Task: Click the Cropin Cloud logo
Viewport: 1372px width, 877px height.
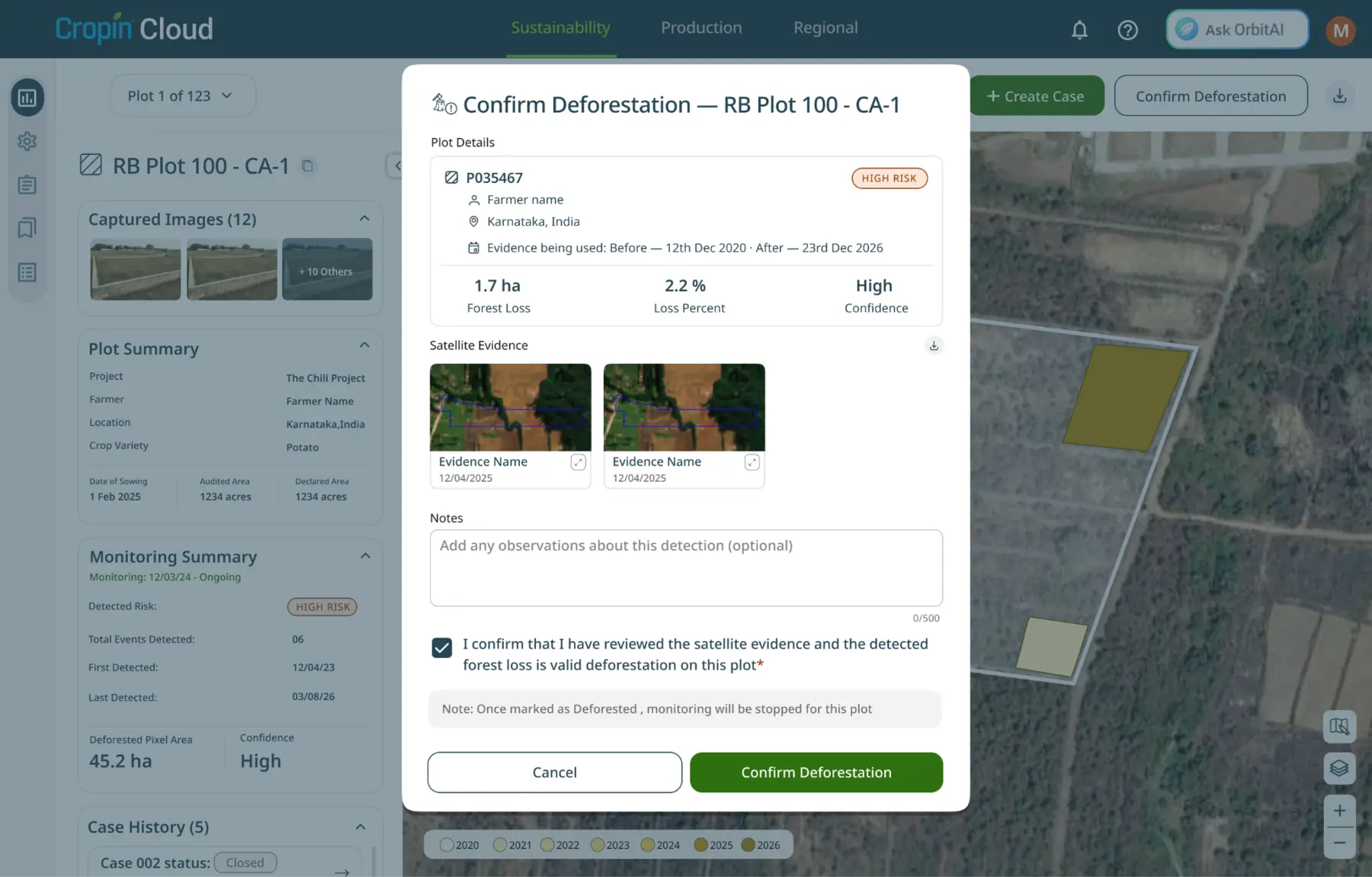Action: (x=134, y=28)
